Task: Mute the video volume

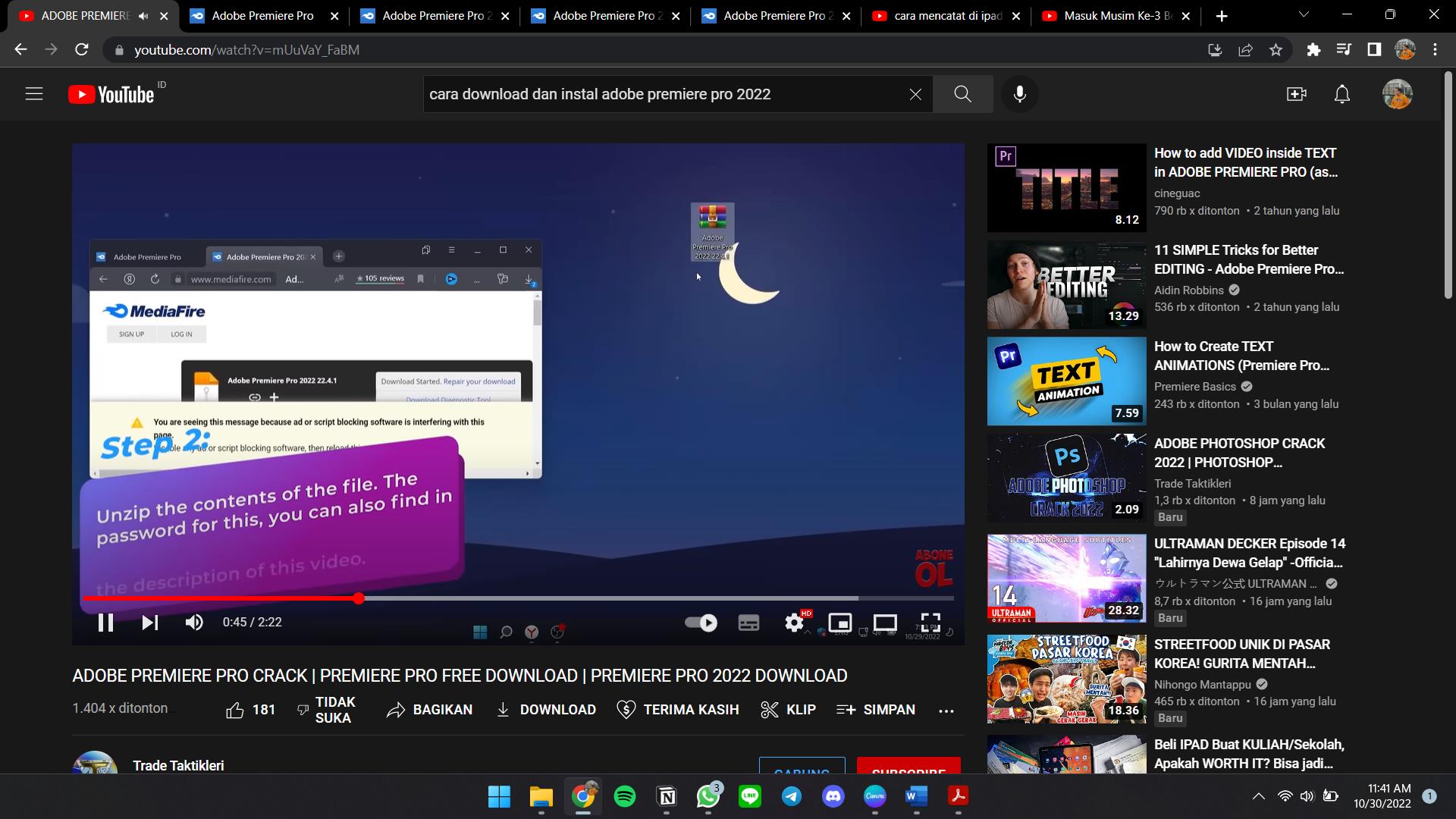Action: tap(194, 623)
